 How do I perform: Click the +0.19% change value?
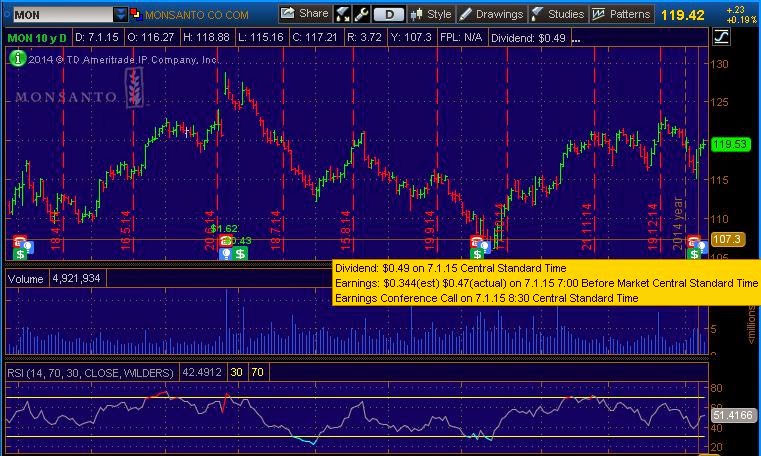[x=741, y=20]
